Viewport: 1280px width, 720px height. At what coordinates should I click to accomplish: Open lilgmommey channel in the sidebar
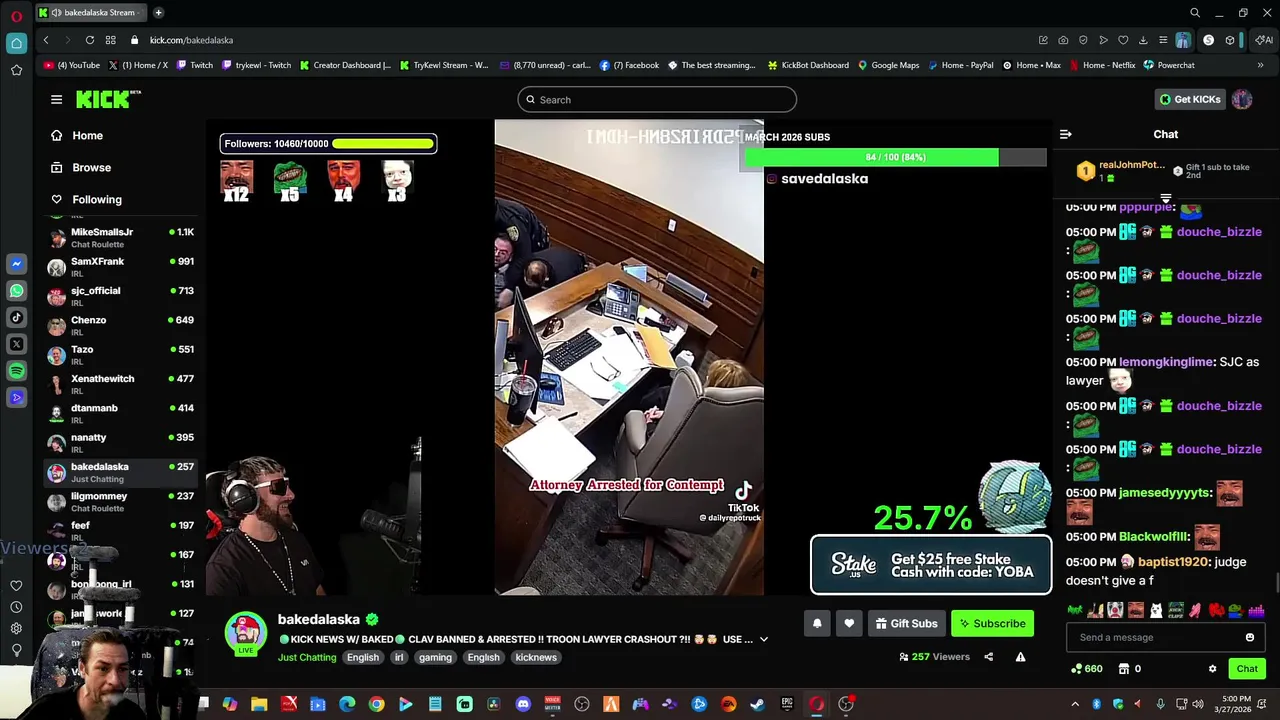pos(120,501)
